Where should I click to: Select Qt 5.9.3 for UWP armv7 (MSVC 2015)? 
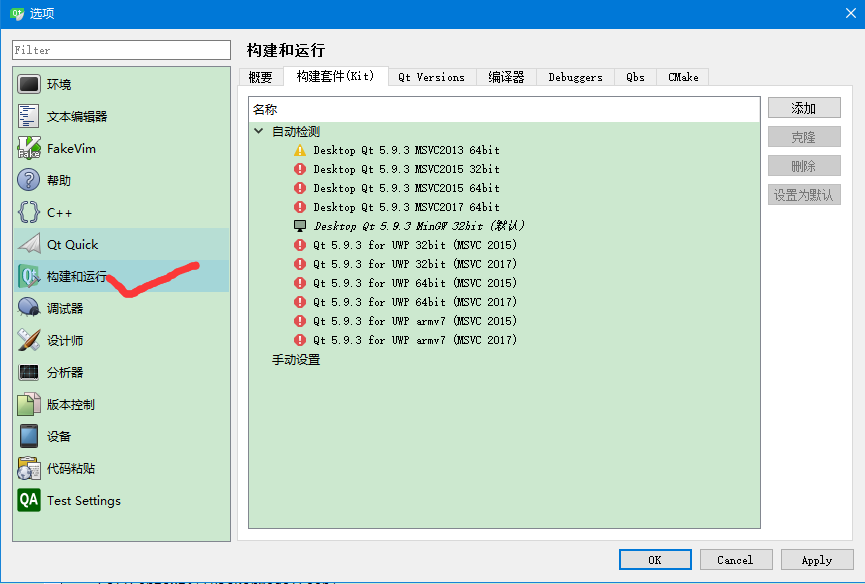coord(415,321)
